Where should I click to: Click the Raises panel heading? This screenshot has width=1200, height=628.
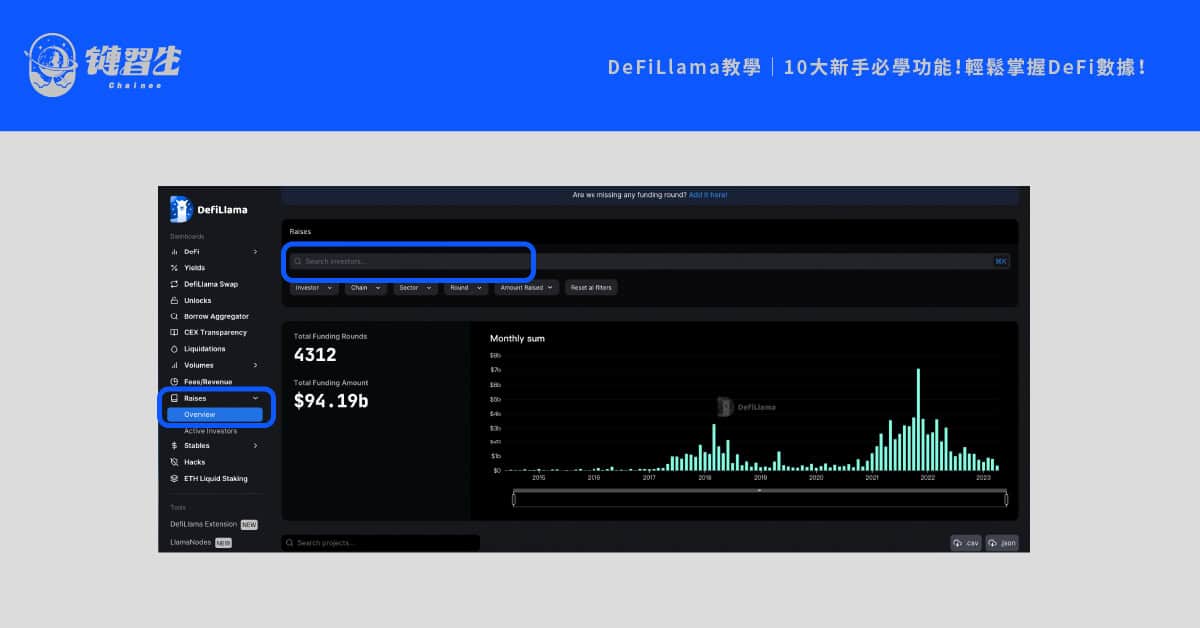[300, 231]
